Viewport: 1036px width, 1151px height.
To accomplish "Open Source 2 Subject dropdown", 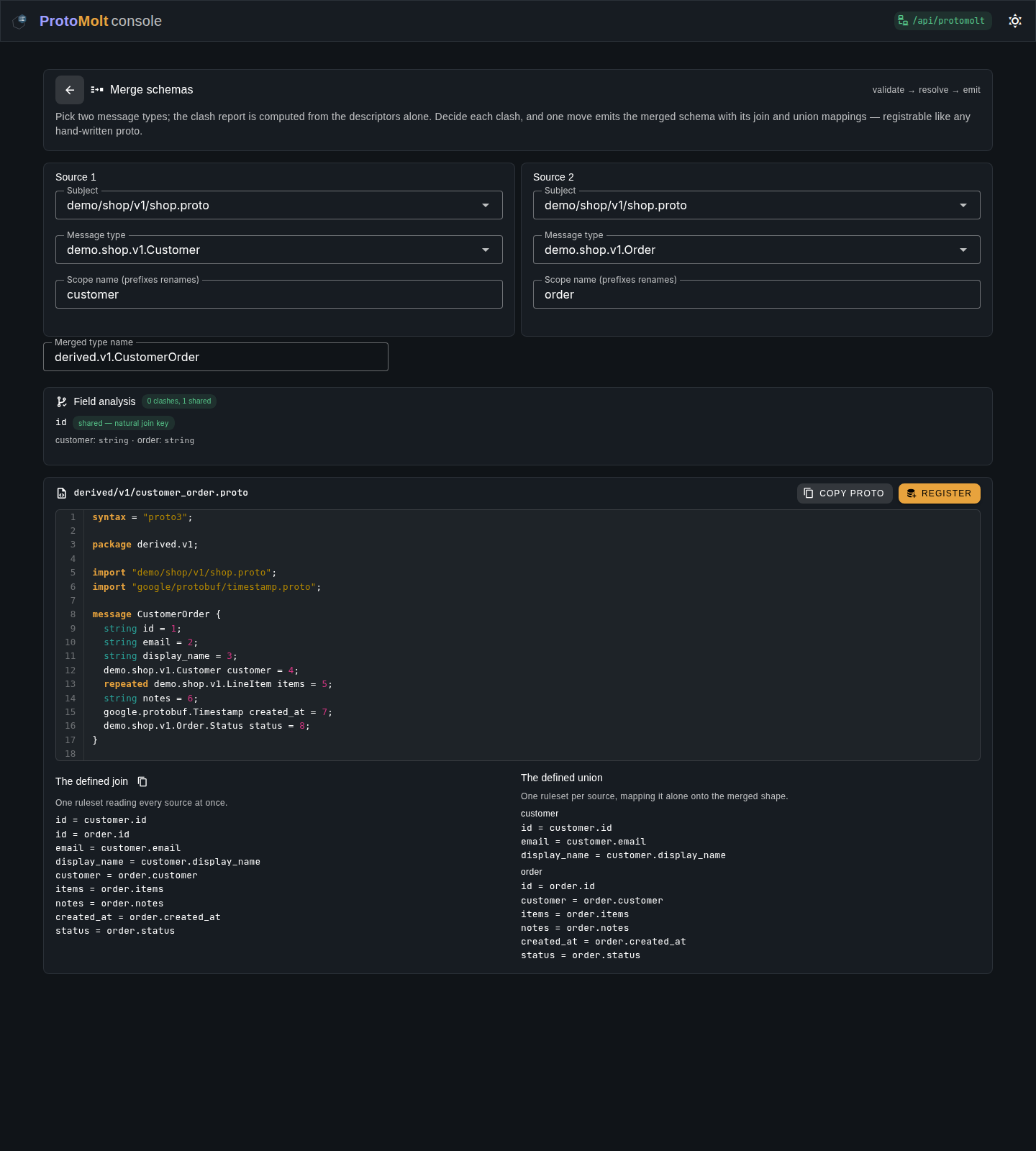I will point(757,205).
